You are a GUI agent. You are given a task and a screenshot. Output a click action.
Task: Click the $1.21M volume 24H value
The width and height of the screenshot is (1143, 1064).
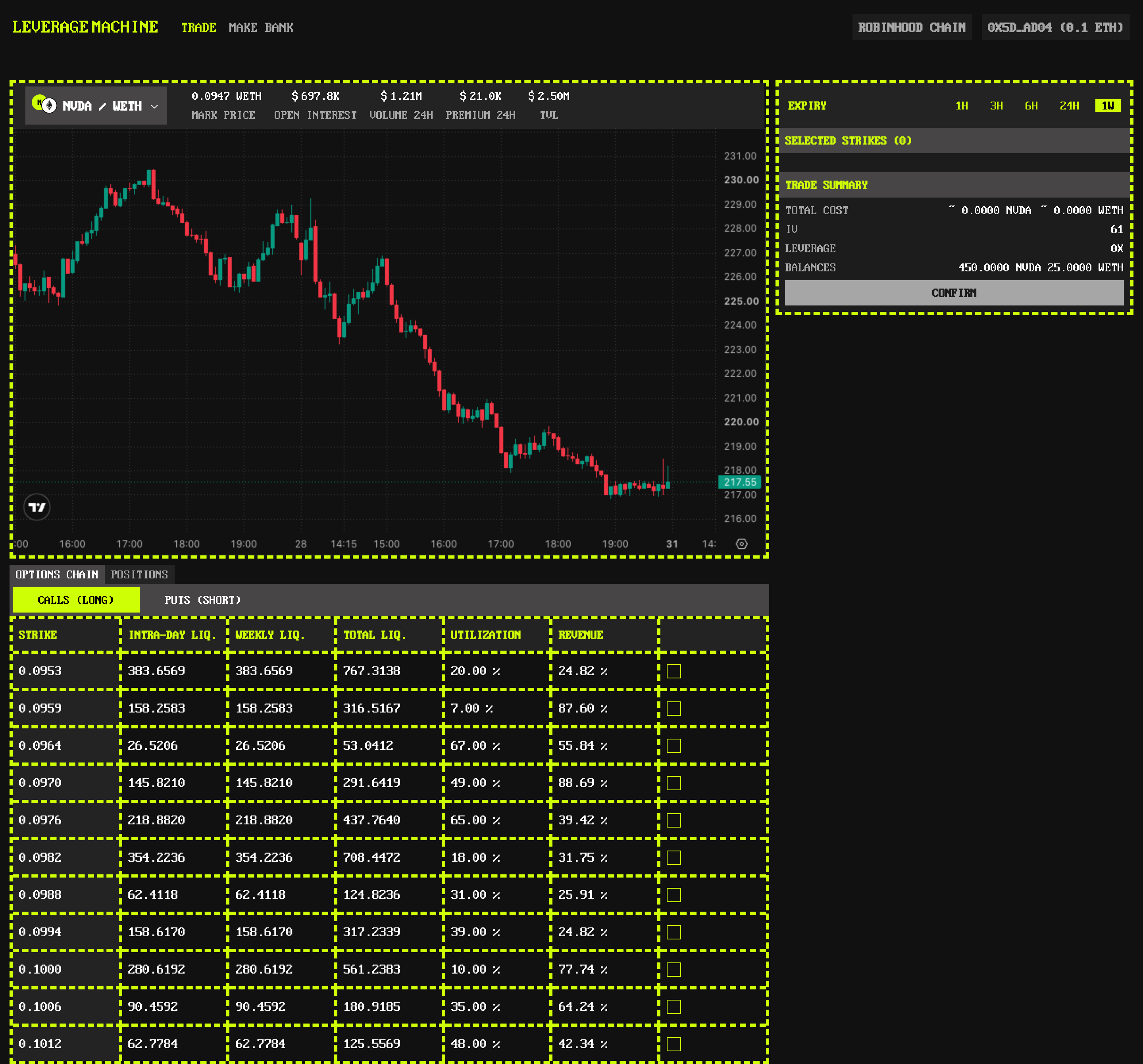click(401, 96)
